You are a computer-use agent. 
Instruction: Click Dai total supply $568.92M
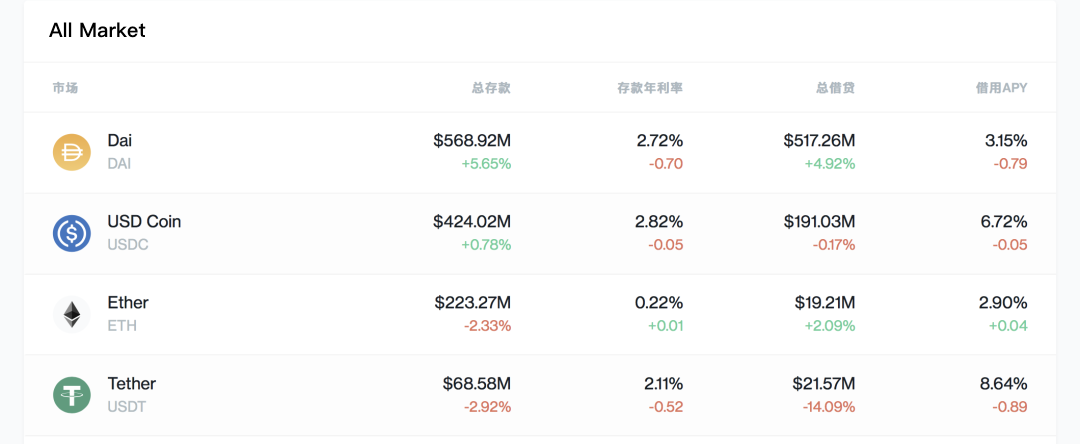tap(472, 141)
